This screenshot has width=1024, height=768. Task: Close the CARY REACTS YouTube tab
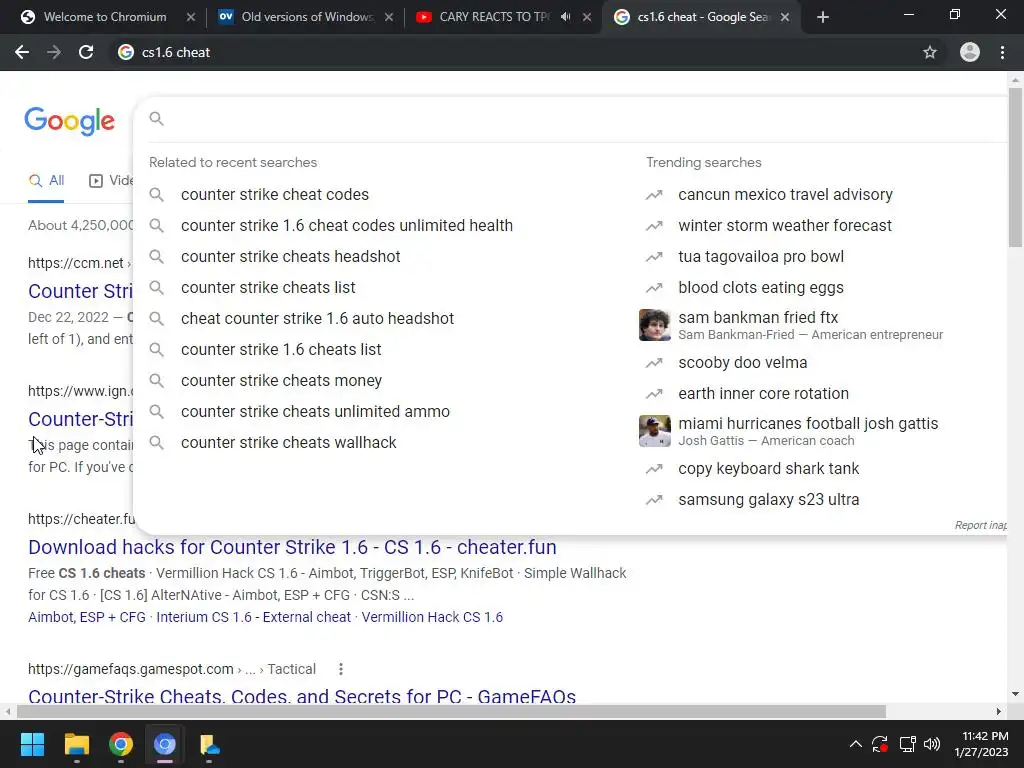point(587,17)
